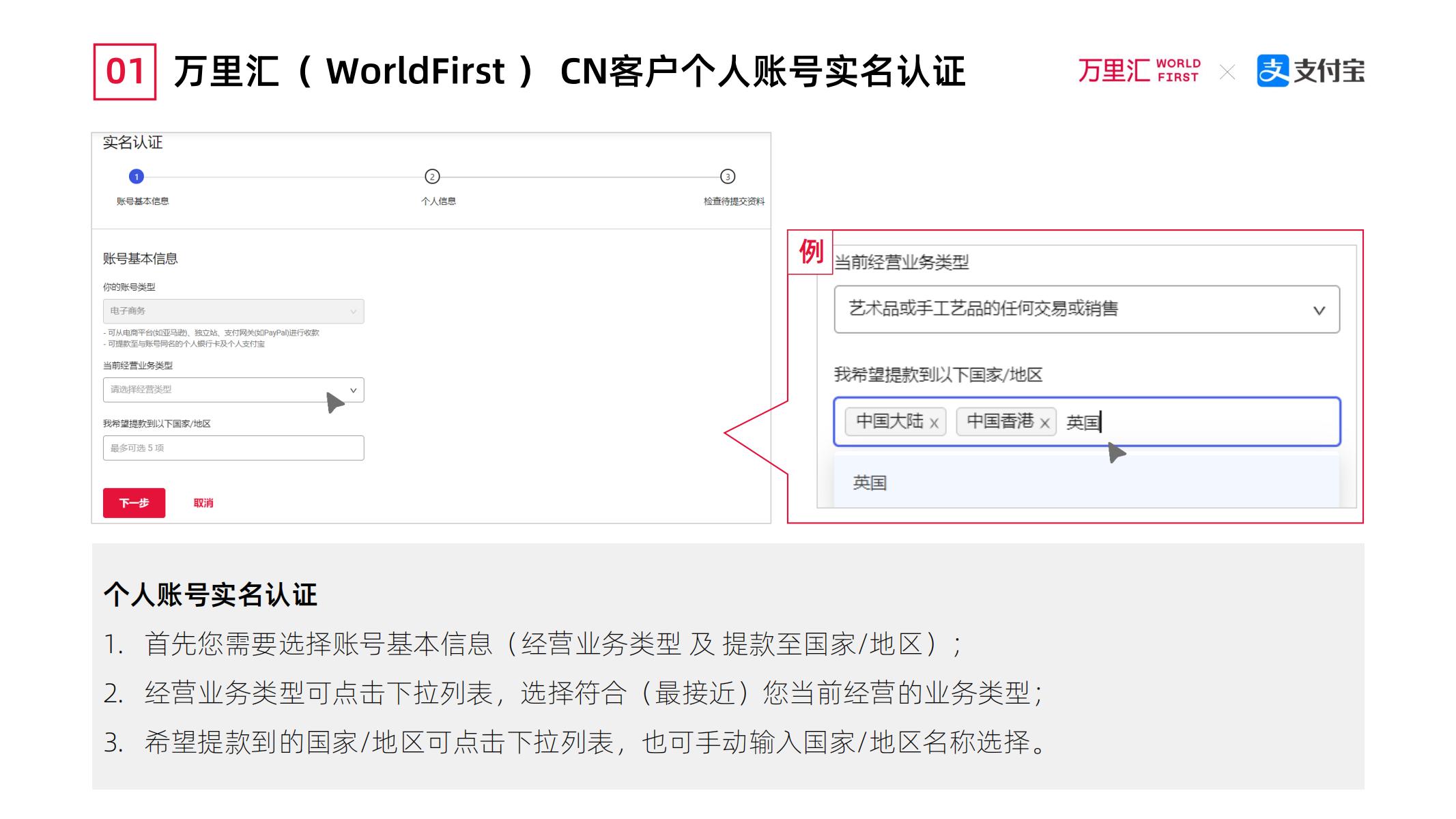Select 英国 from the suggestion list
Screen dimensions: 1456x819
[870, 483]
